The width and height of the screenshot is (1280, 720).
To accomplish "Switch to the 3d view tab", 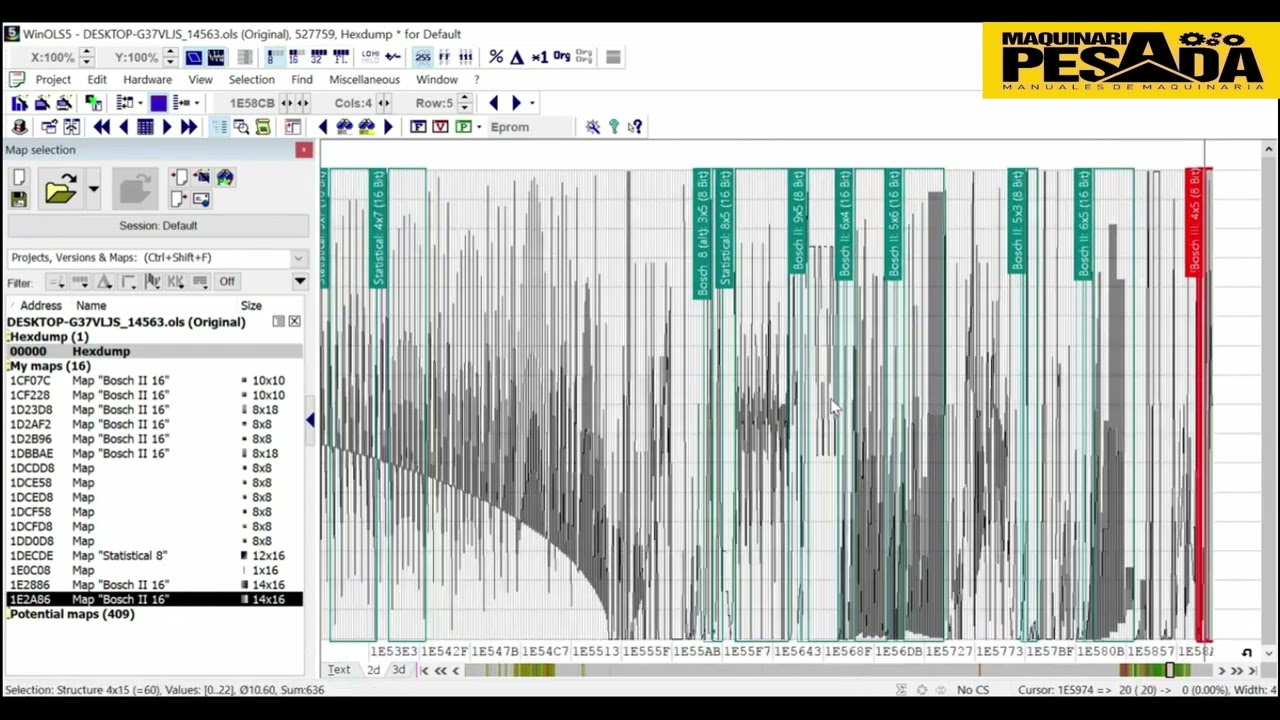I will point(399,670).
